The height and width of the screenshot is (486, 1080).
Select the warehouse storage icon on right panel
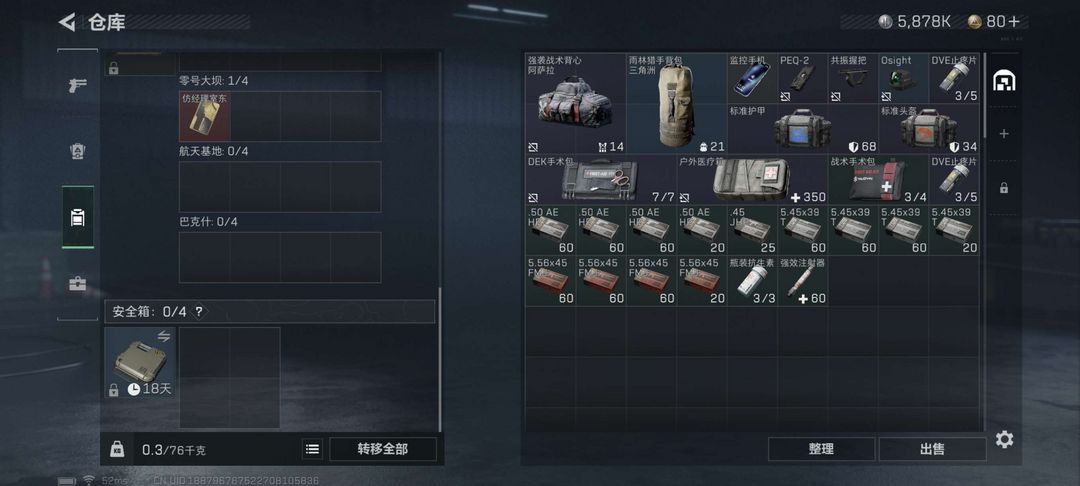click(1004, 81)
